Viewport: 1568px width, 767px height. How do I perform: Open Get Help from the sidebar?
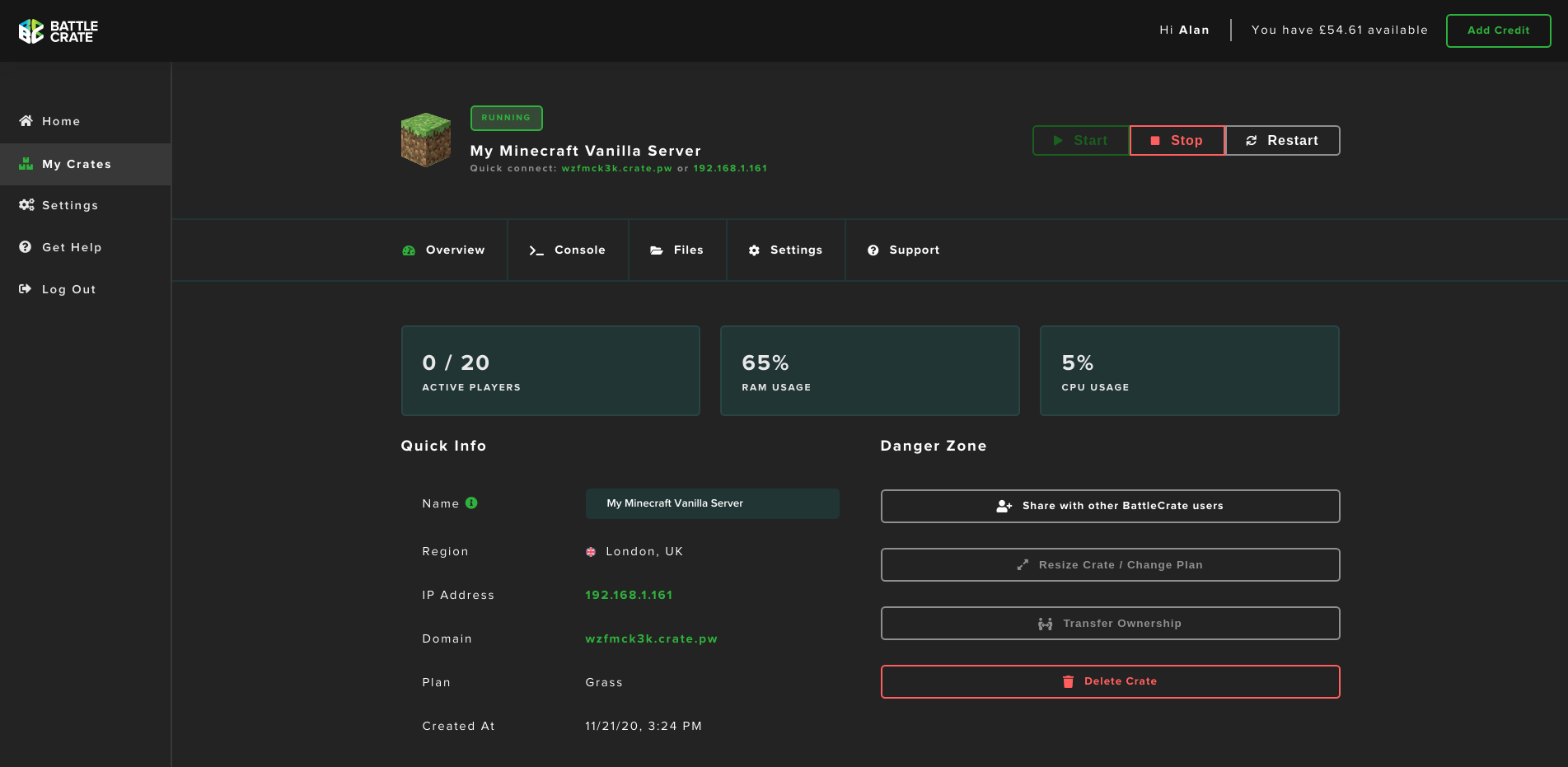click(86, 247)
